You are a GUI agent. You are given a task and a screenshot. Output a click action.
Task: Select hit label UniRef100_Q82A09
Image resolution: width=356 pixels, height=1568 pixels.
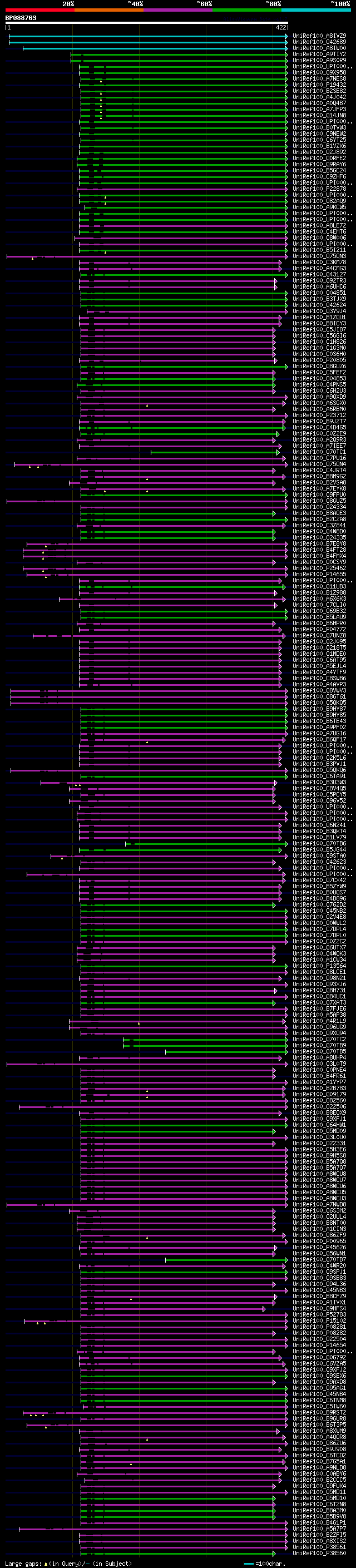[x=319, y=201]
